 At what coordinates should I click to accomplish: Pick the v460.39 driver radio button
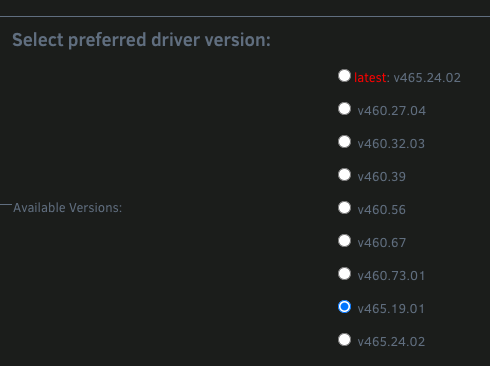[x=344, y=175]
